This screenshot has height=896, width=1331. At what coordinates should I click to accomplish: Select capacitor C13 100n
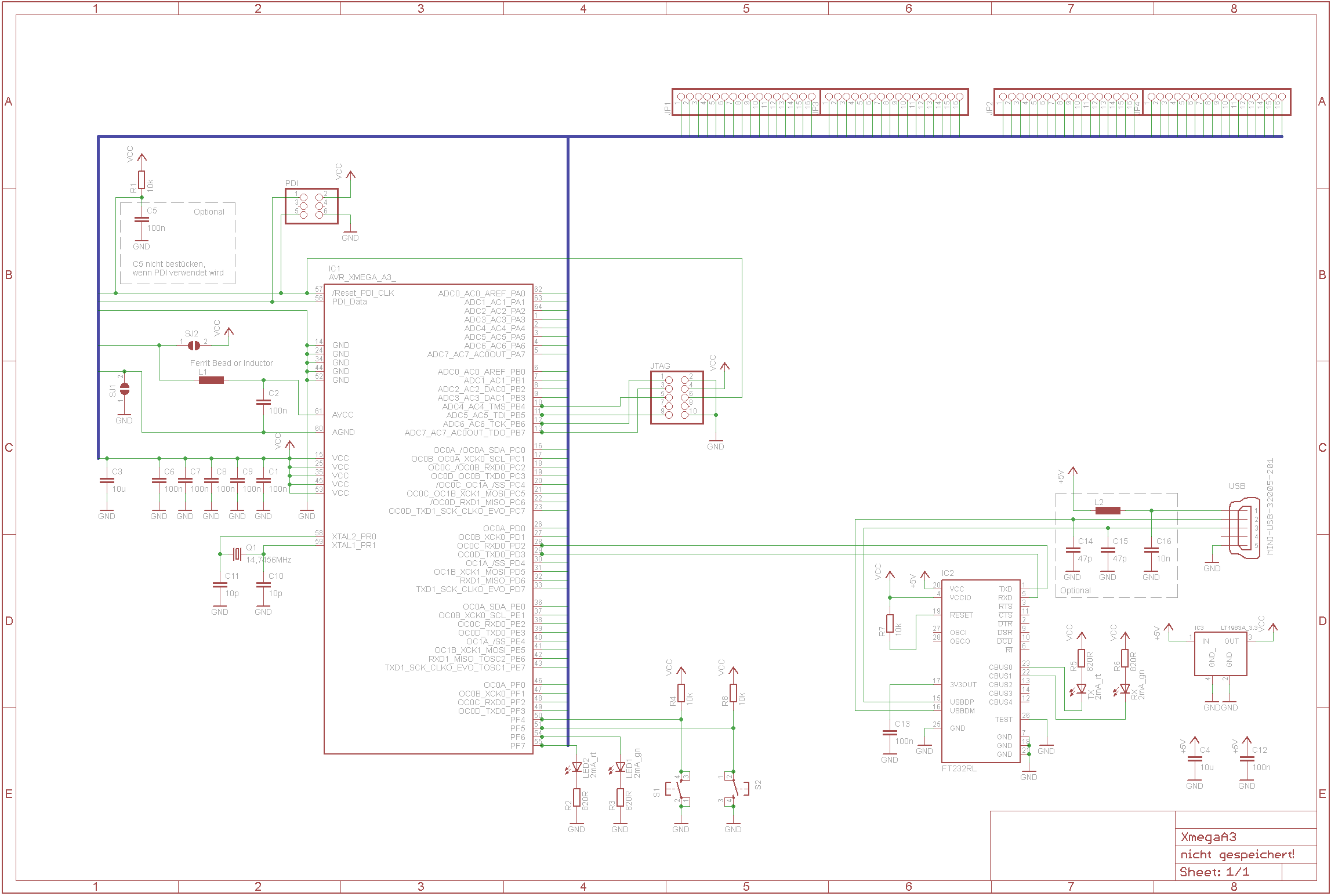(890, 732)
